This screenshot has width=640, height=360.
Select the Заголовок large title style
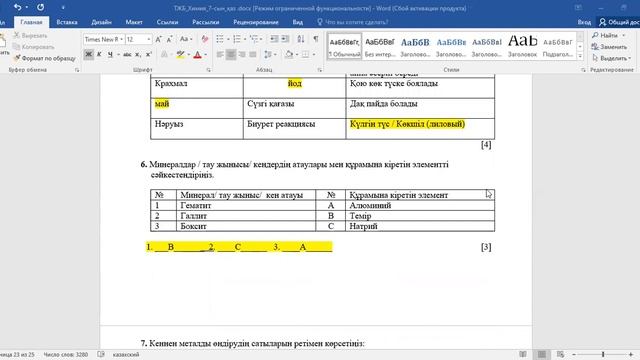(522, 47)
